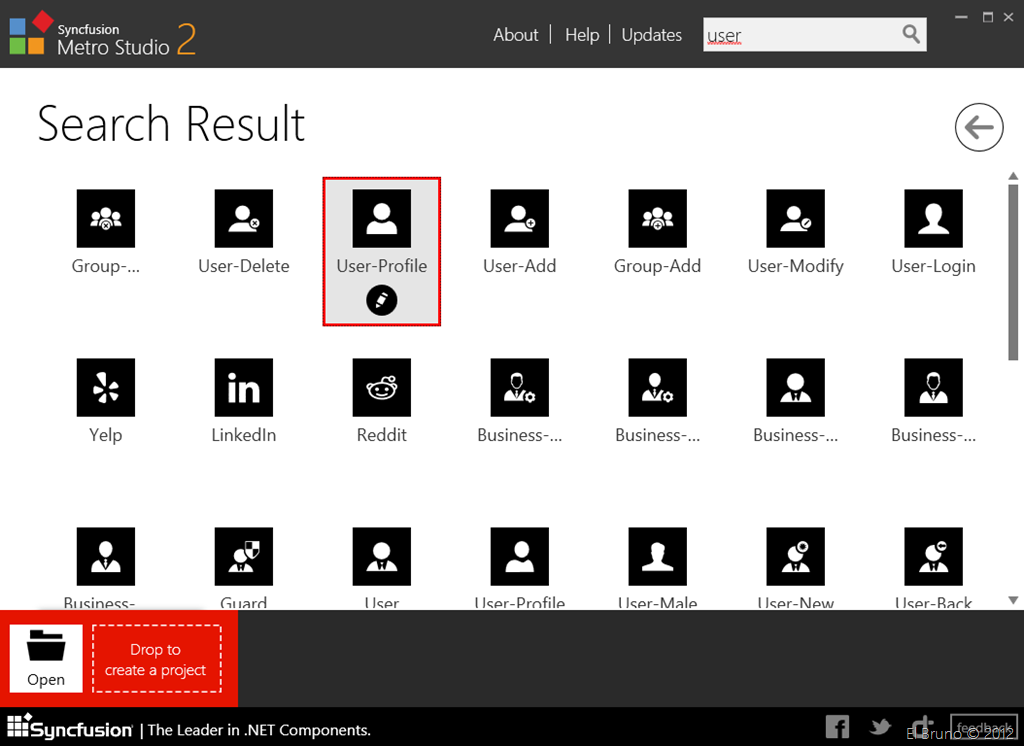Select the Reddit icon

click(381, 388)
